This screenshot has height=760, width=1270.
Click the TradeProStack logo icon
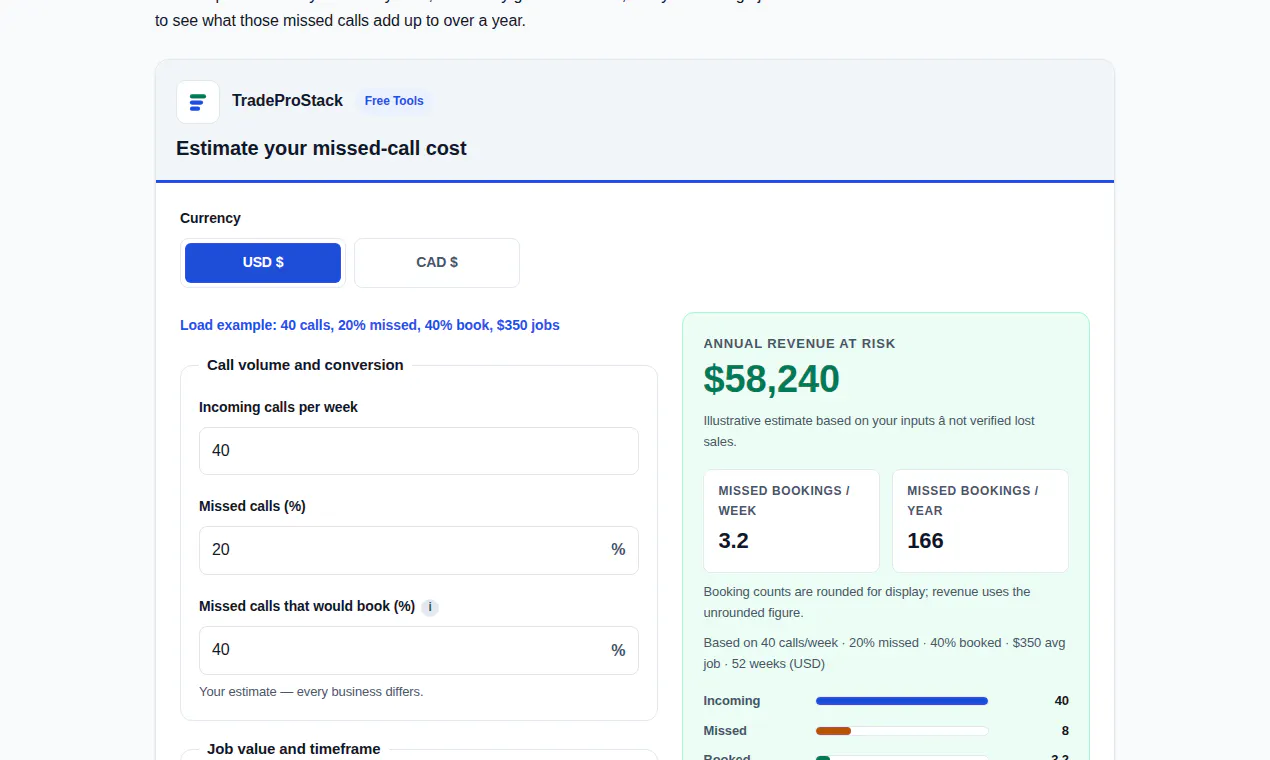(x=198, y=102)
